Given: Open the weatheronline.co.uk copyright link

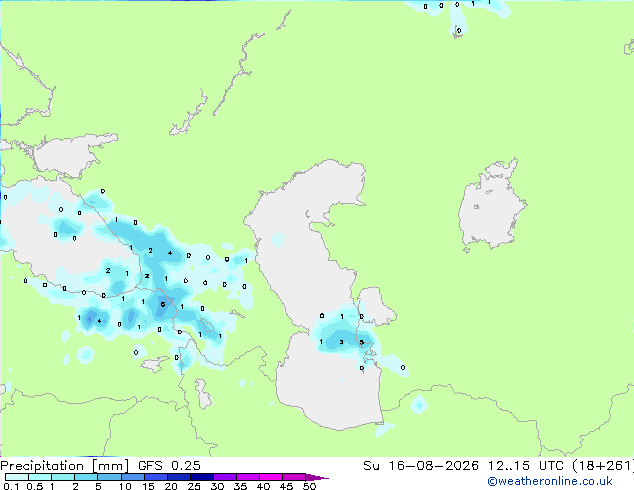Looking at the screenshot, I should tap(550, 481).
